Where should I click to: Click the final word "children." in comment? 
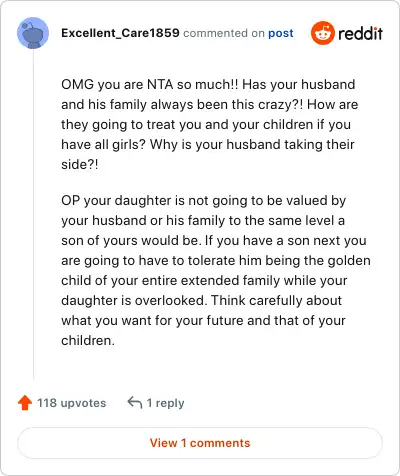point(88,340)
